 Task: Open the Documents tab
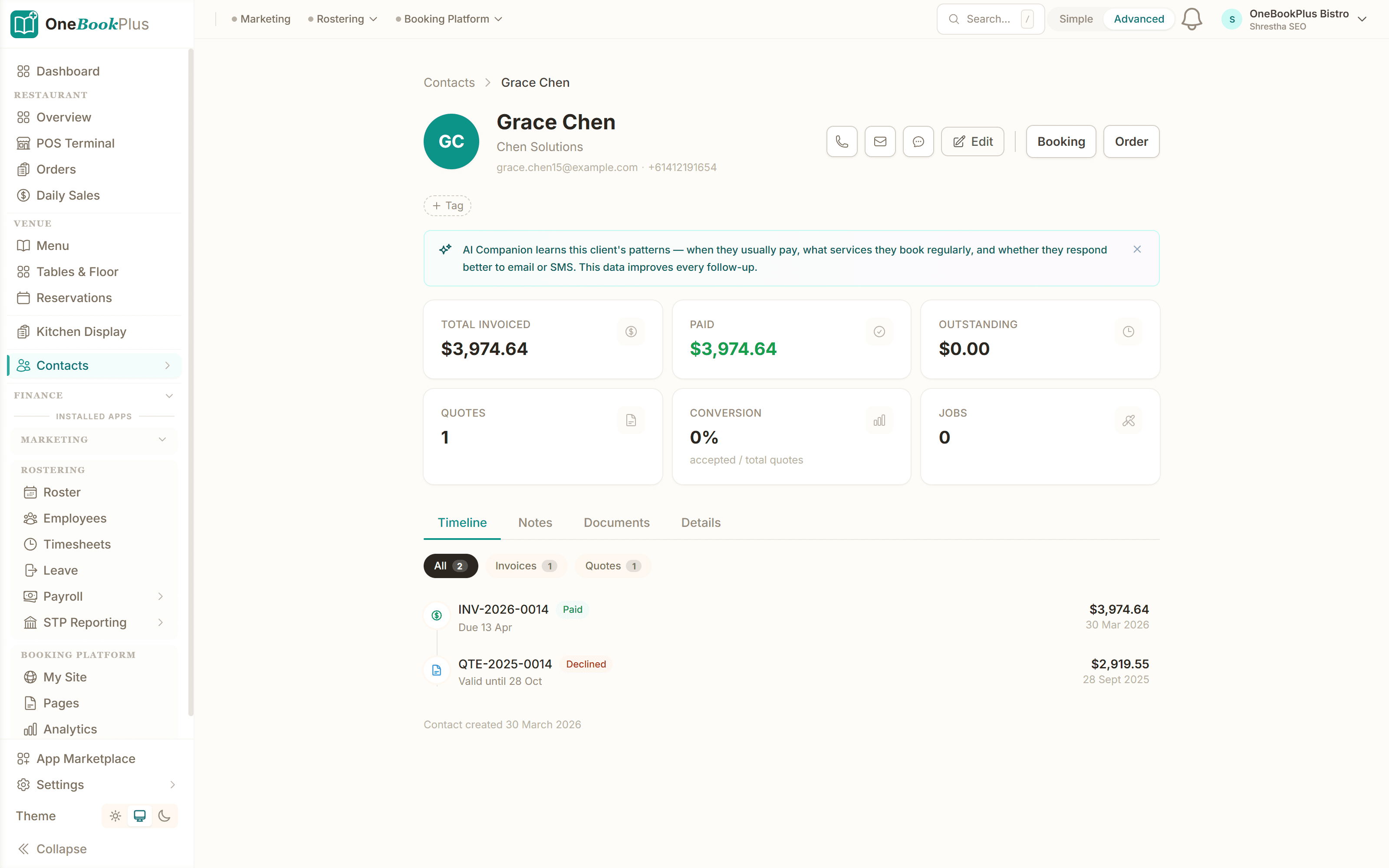616,523
